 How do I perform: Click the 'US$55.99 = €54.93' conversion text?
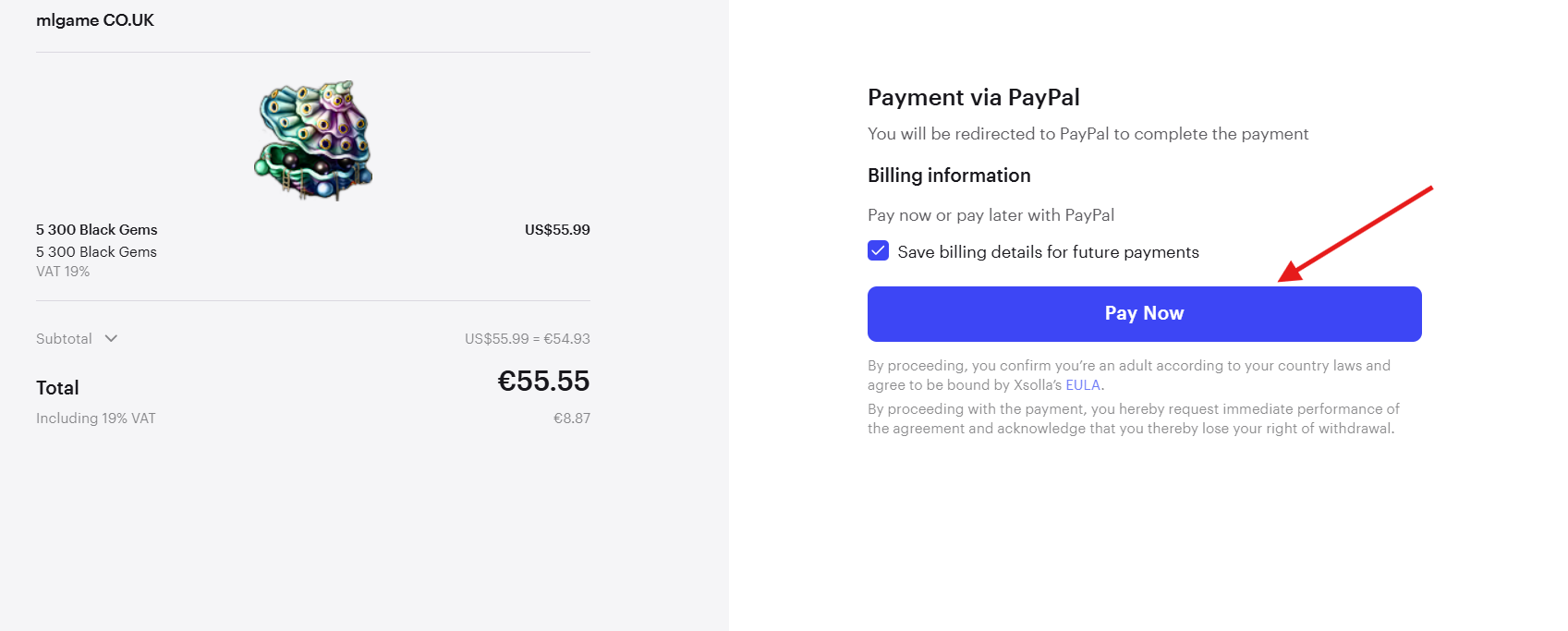(527, 339)
